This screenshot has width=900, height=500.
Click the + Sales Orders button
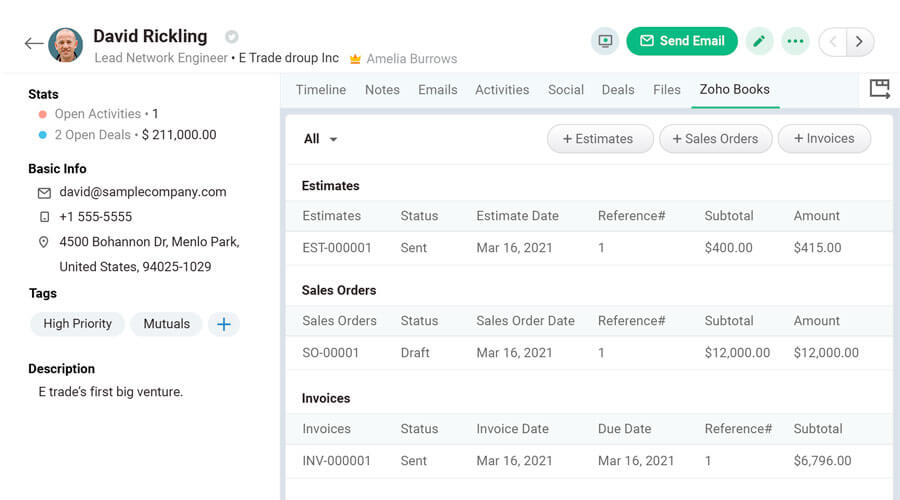716,139
